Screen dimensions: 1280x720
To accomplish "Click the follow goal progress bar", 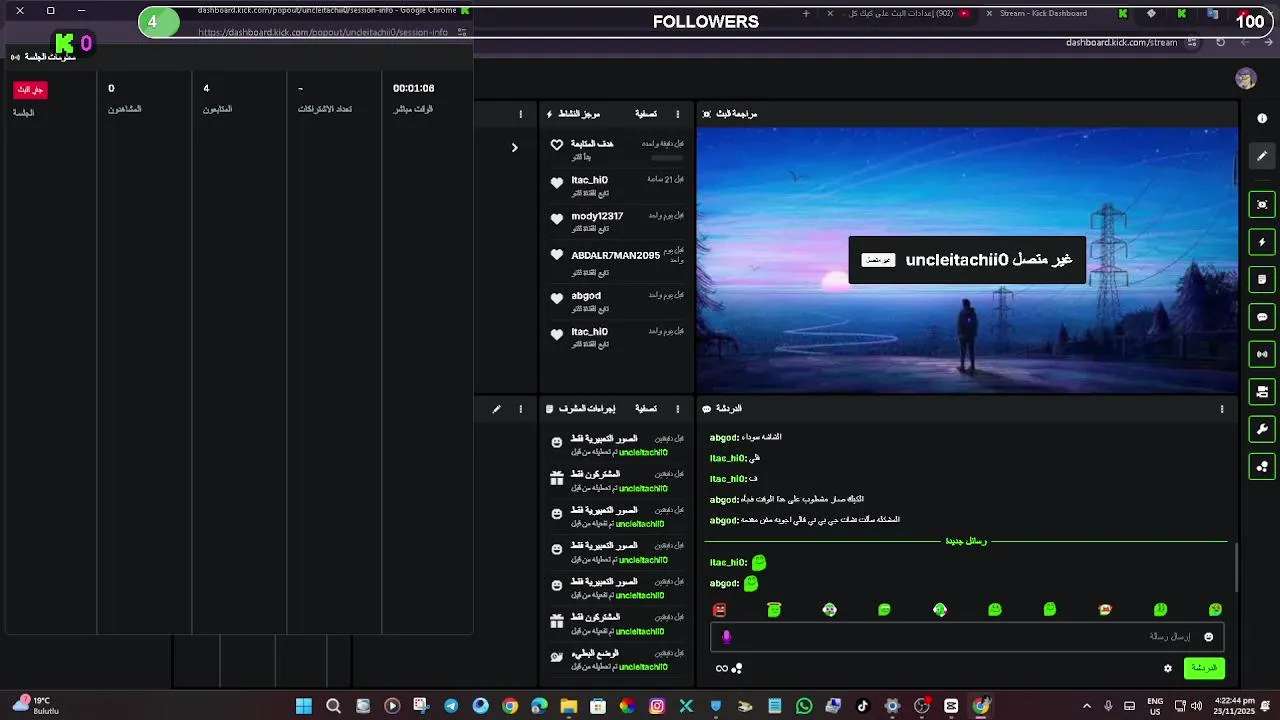I will pyautogui.click(x=667, y=158).
